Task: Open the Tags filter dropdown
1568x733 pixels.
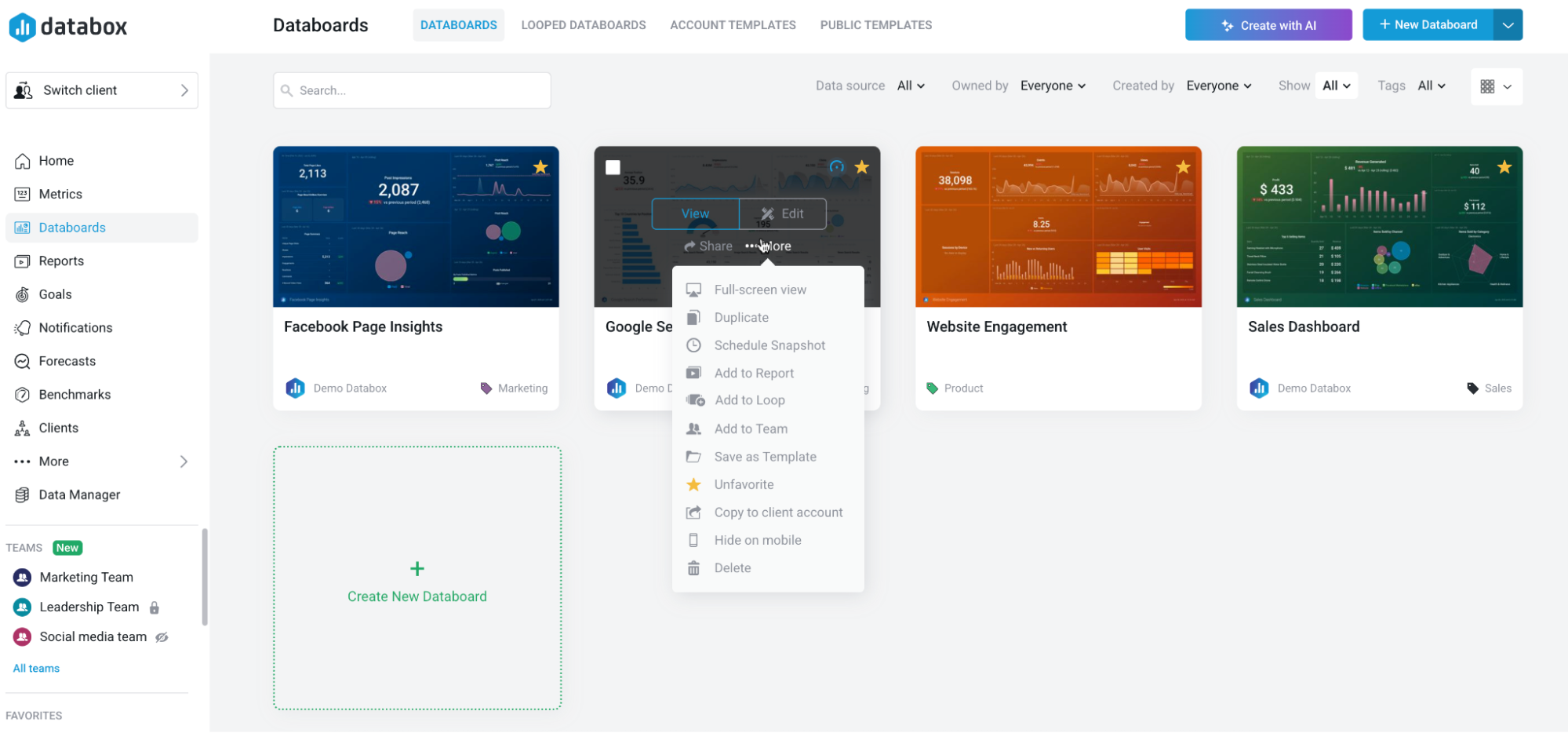Action: pos(1431,86)
